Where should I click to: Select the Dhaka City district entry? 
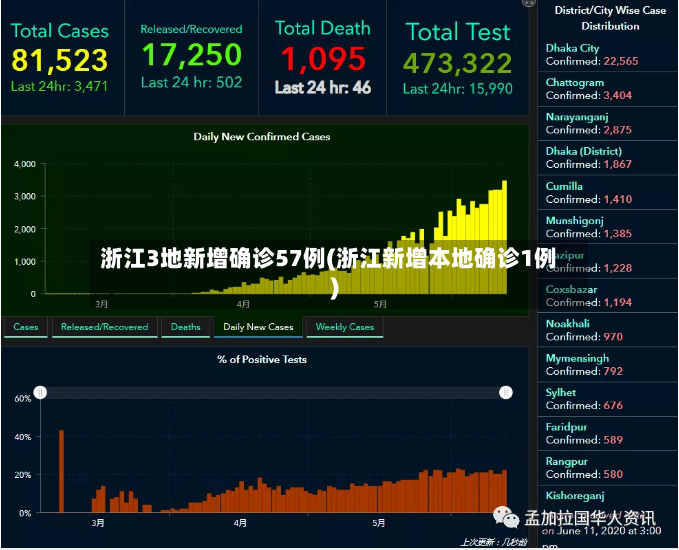(x=608, y=55)
